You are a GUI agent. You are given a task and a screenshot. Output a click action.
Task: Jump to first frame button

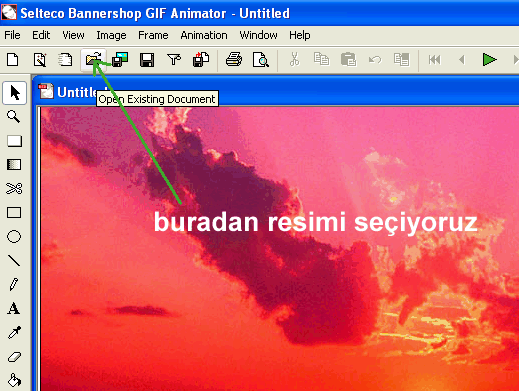pos(435,60)
